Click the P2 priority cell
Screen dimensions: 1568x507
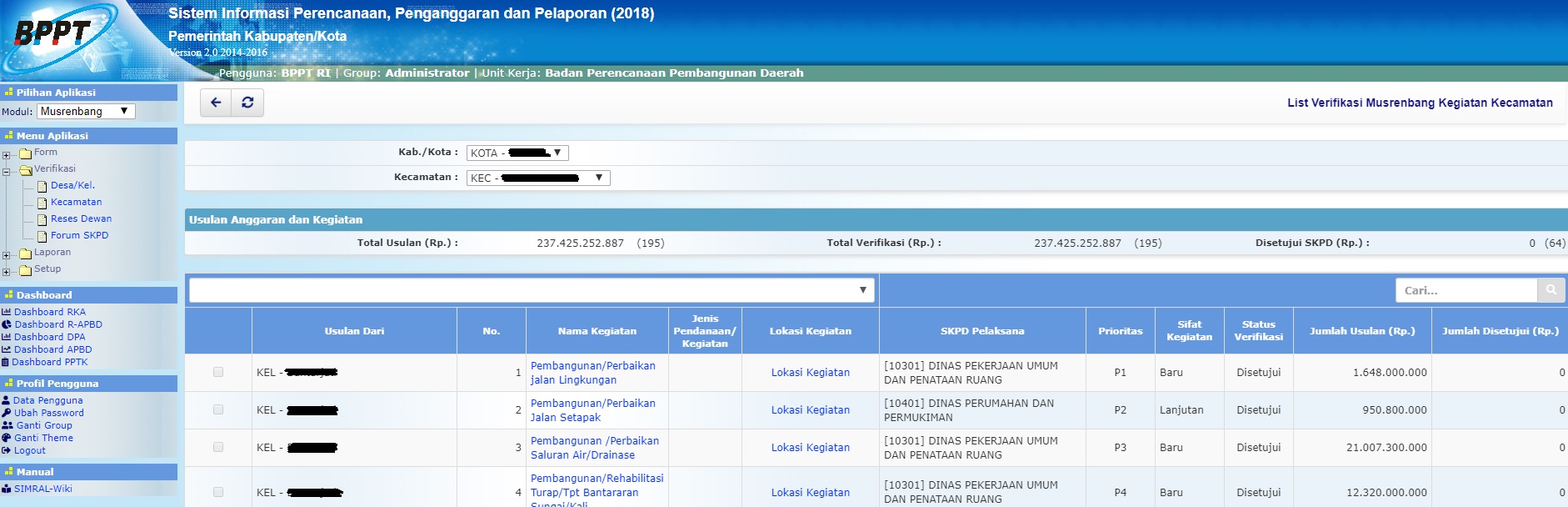click(1120, 410)
